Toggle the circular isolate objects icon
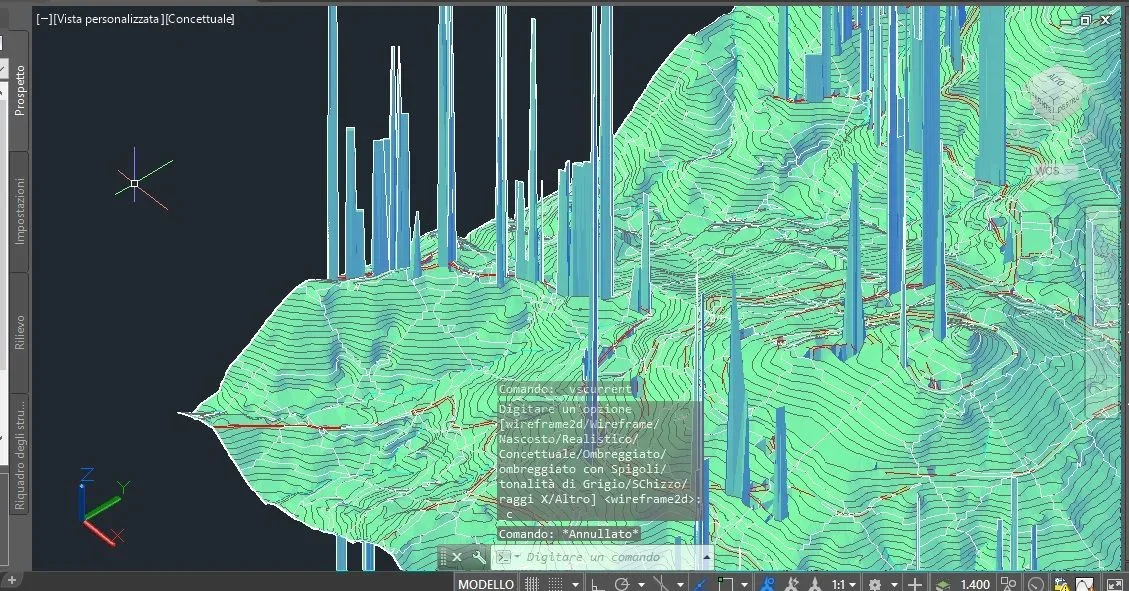 1035,584
